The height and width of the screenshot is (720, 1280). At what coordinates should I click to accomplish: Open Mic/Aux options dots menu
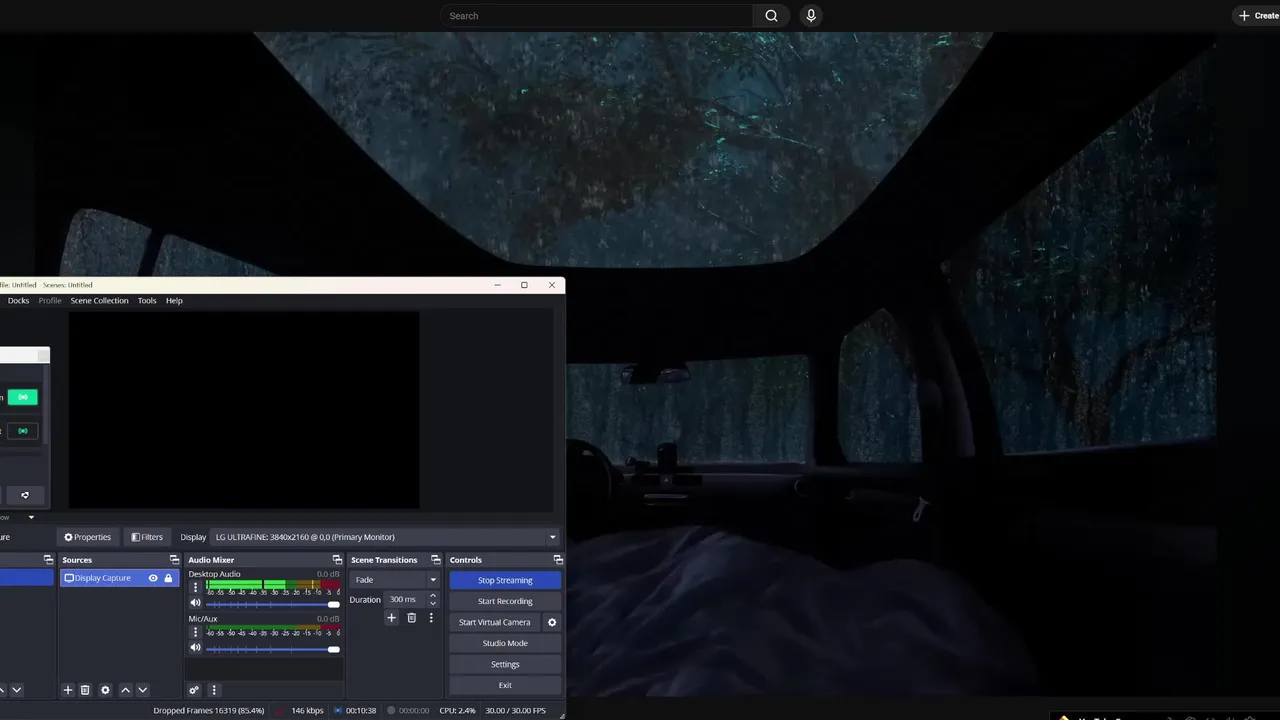click(195, 632)
